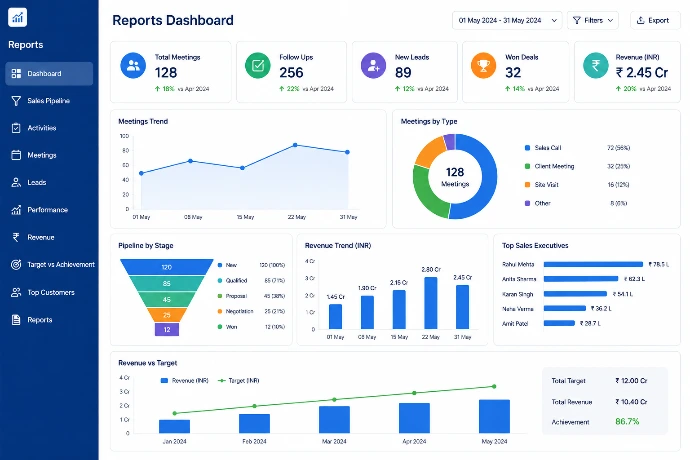Click the date range chevron arrow
Image resolution: width=690 pixels, height=460 pixels.
point(554,21)
